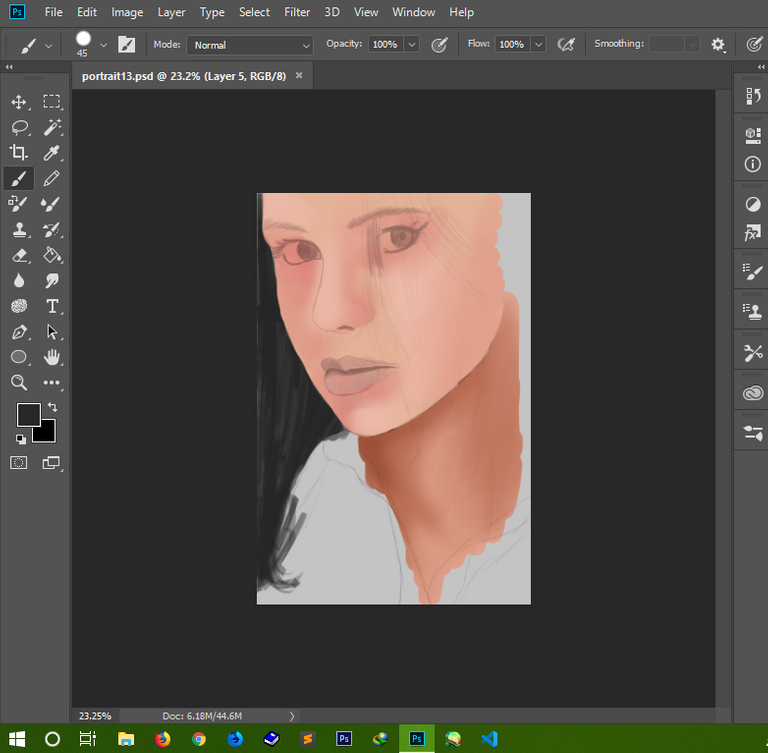768x753 pixels.
Task: Click the zoom level 23.25% field
Action: (x=95, y=716)
